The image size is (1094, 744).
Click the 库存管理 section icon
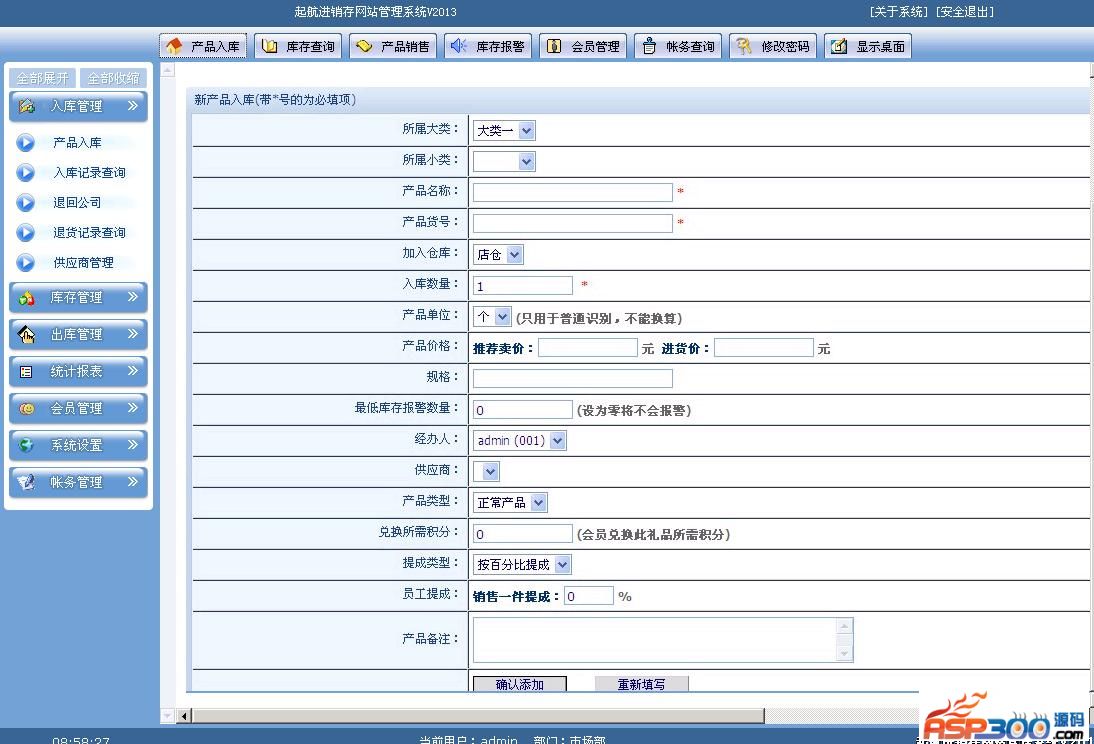[27, 298]
